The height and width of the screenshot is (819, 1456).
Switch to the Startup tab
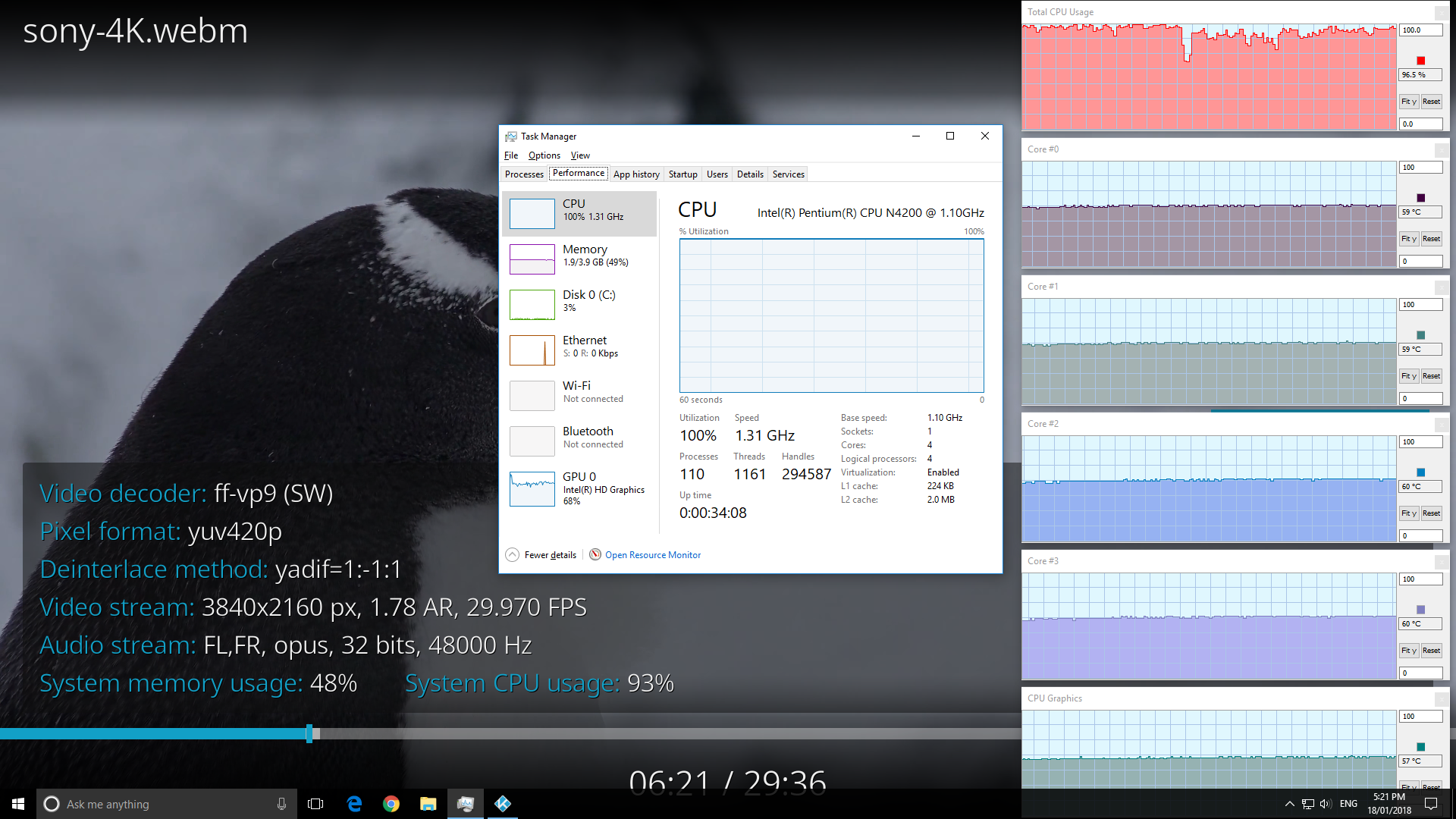(682, 174)
